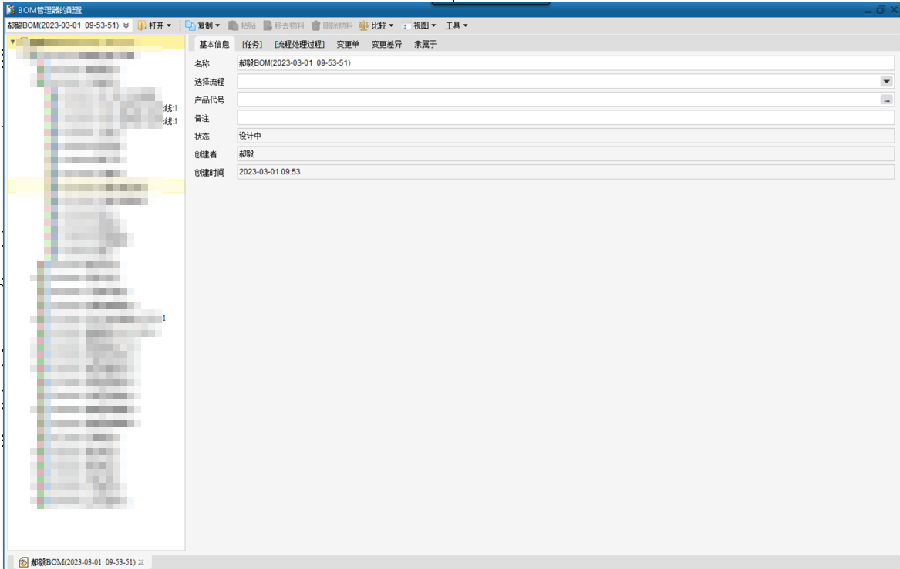Restore the BOM manager window size
This screenshot has width=900, height=569.
[x=880, y=10]
